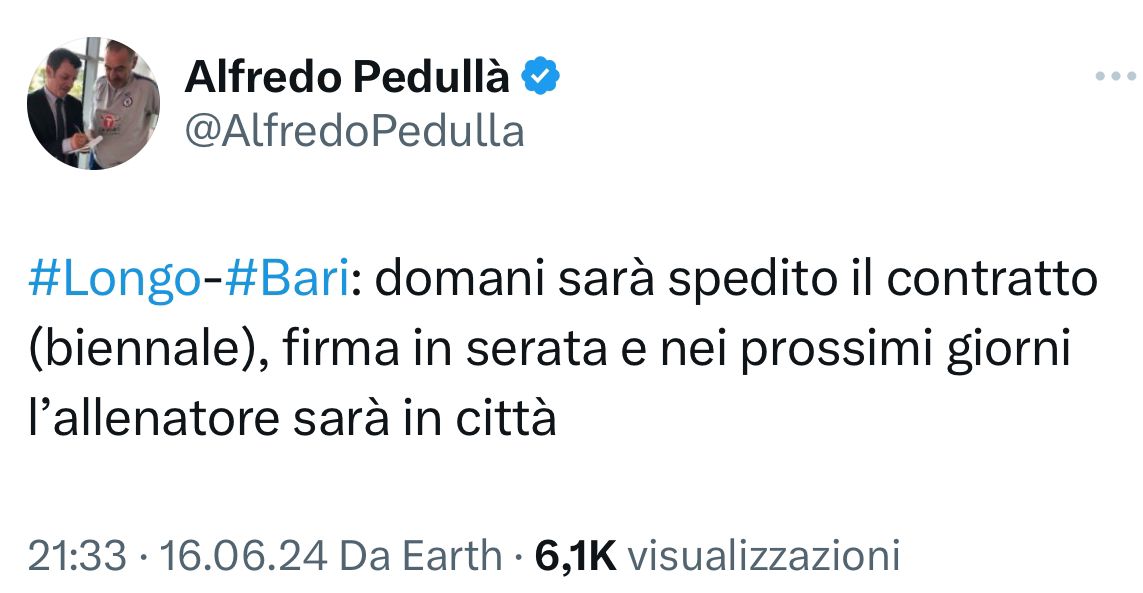The height and width of the screenshot is (593, 1143).
Task: Click the 21:33 timestamp
Action: coord(77,555)
